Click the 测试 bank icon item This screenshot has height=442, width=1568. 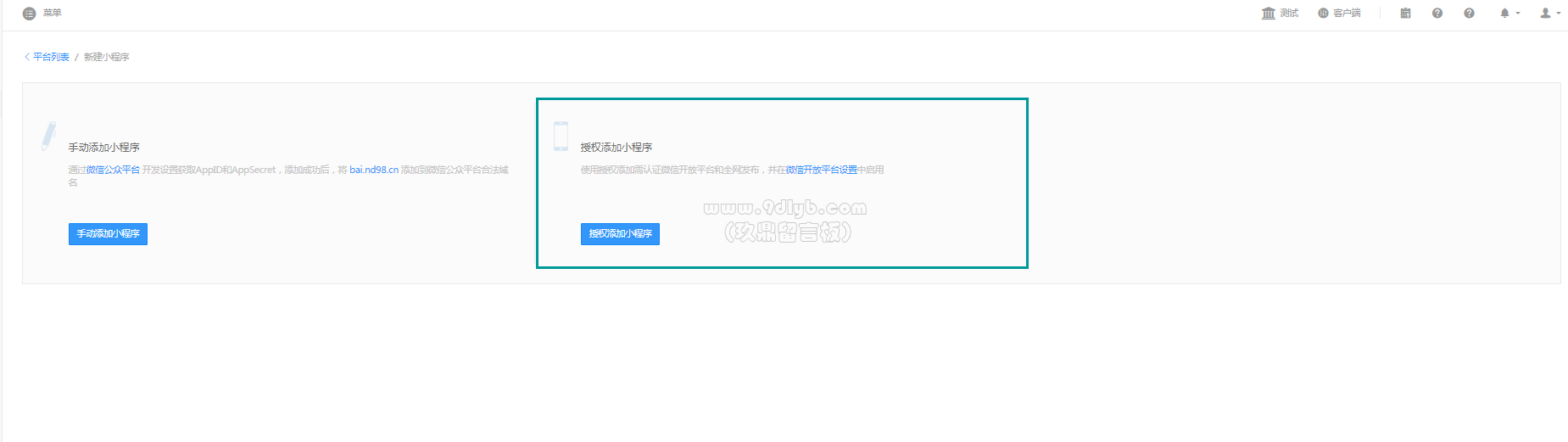click(x=1280, y=14)
